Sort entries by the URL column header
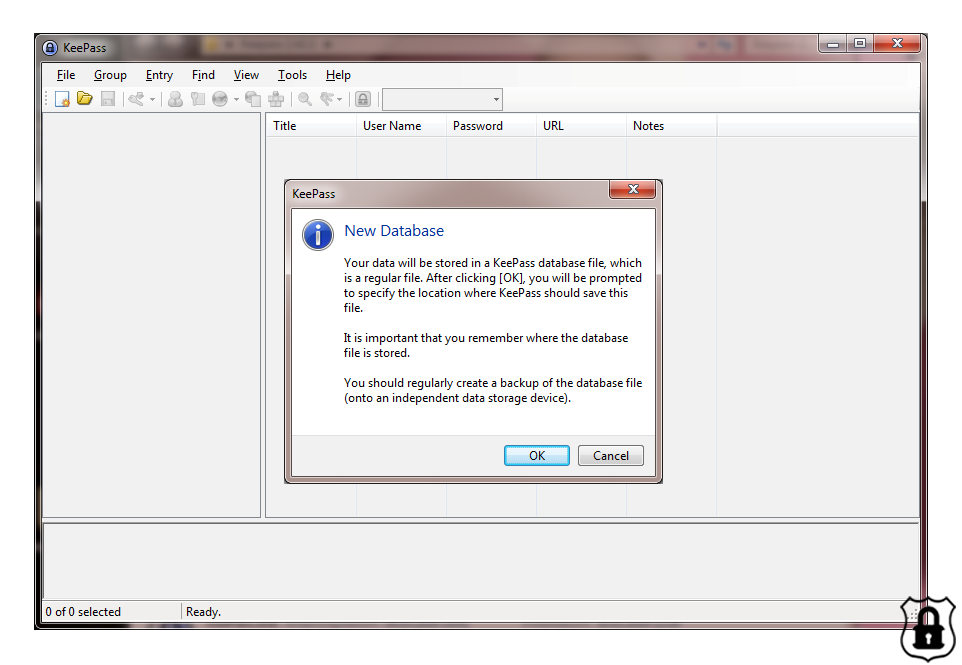This screenshot has height=665, width=962. 582,126
